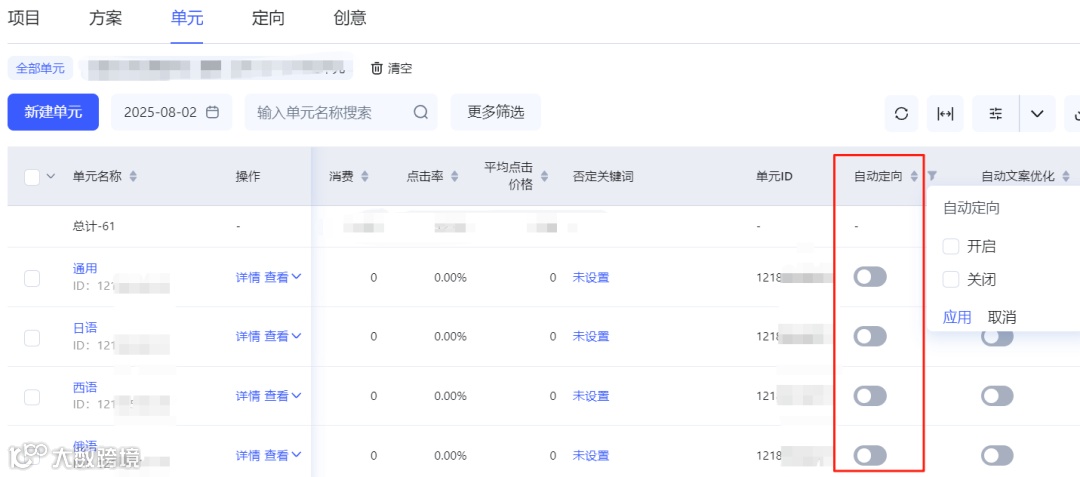
Task: Switch to the 定向 tab
Action: [268, 18]
